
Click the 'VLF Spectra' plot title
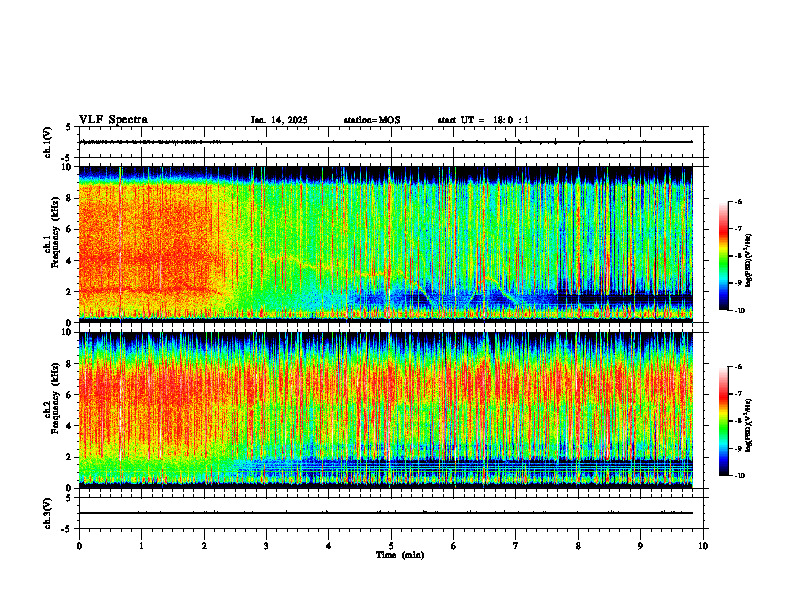pos(113,120)
